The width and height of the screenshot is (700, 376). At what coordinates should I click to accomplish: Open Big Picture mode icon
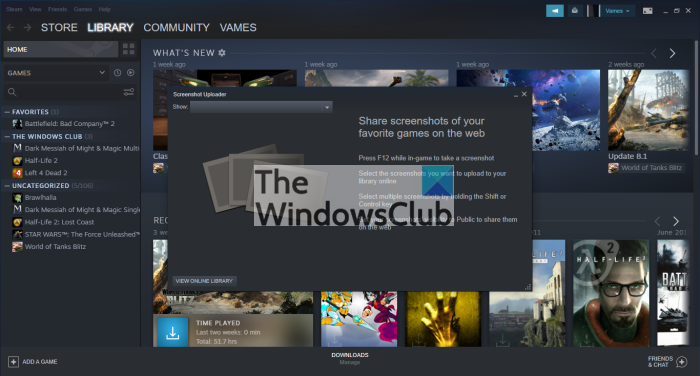pos(647,11)
